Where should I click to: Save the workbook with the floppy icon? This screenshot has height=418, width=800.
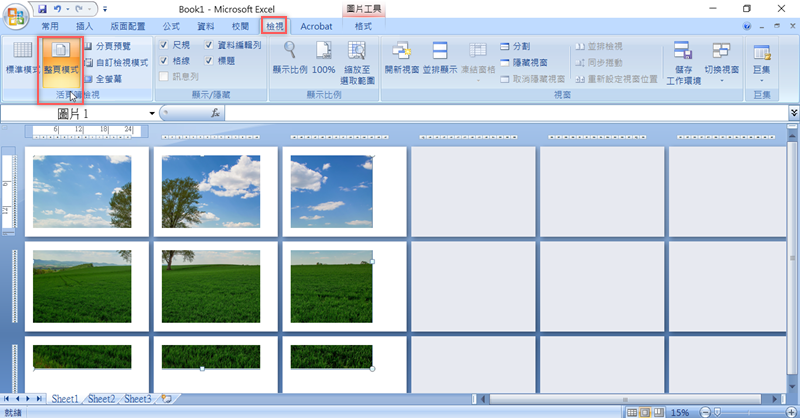[x=42, y=9]
